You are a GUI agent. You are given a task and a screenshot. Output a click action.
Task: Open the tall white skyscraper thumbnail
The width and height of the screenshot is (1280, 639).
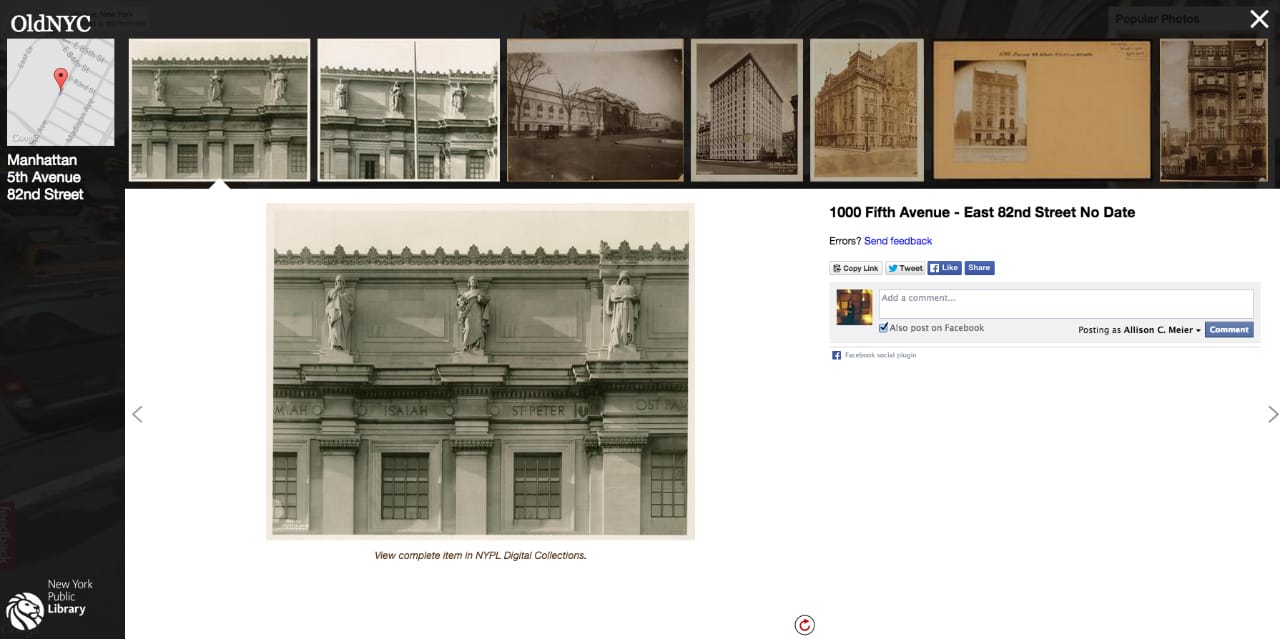[746, 110]
